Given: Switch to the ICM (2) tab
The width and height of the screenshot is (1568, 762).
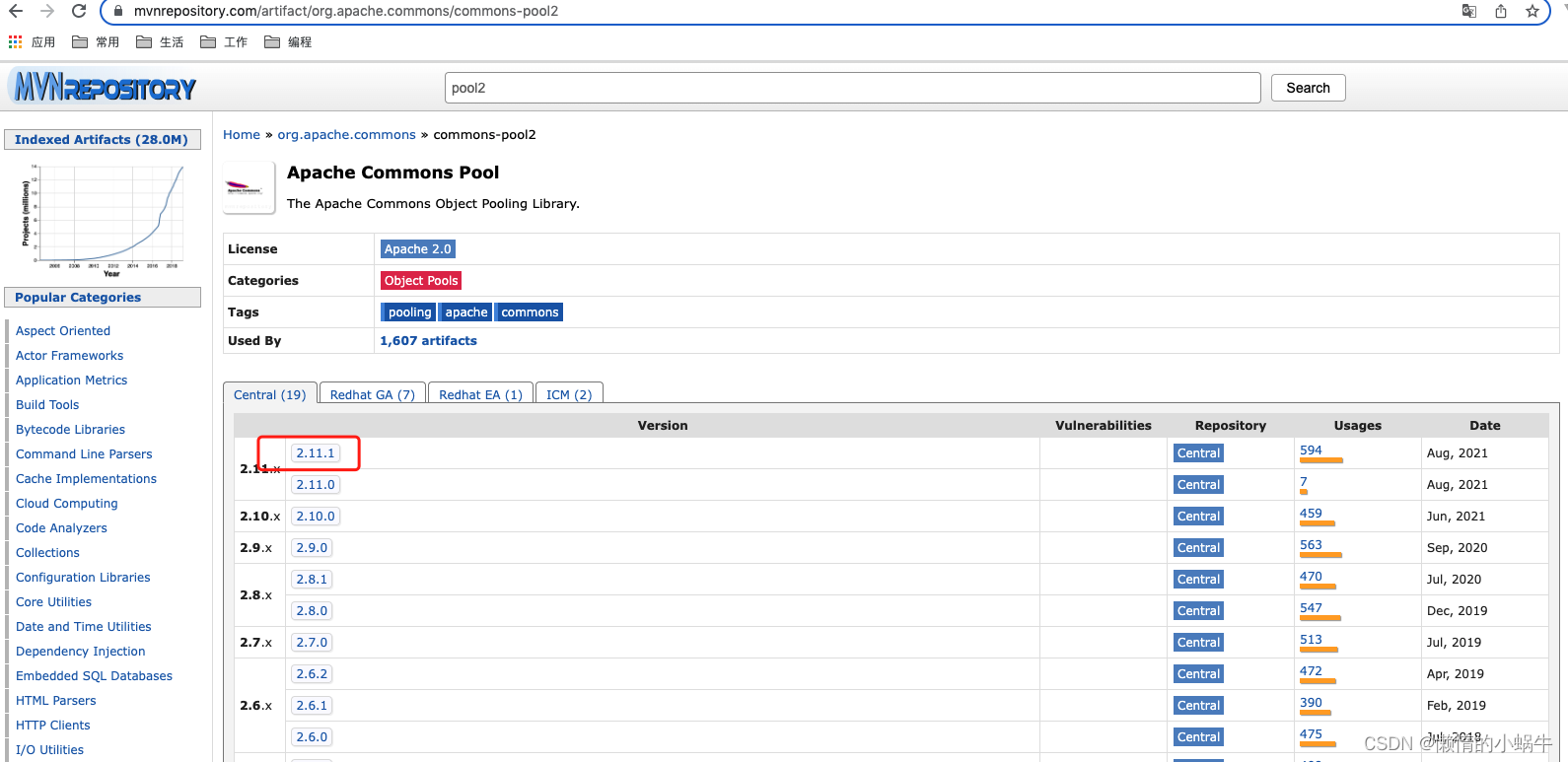Looking at the screenshot, I should (x=569, y=394).
